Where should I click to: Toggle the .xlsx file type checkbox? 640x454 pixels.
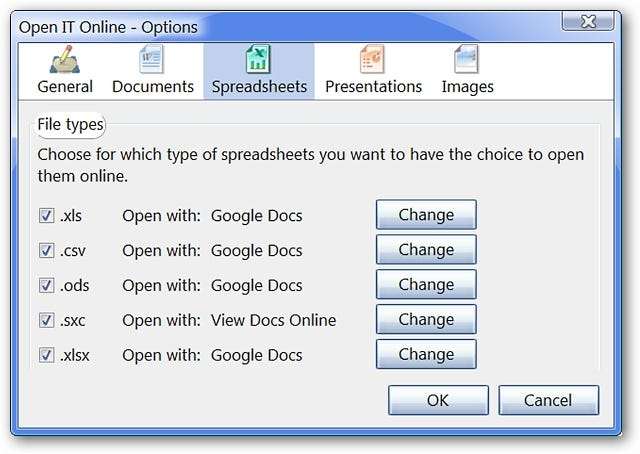(46, 355)
